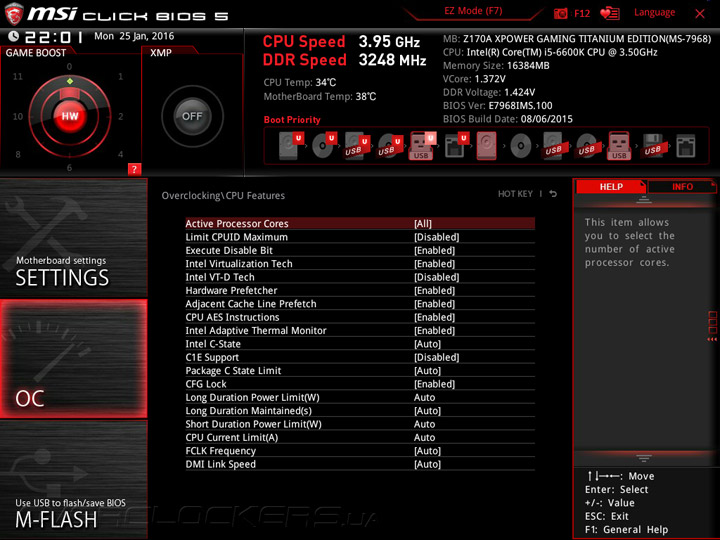Select the legacy hard disk boot icon

487,146
